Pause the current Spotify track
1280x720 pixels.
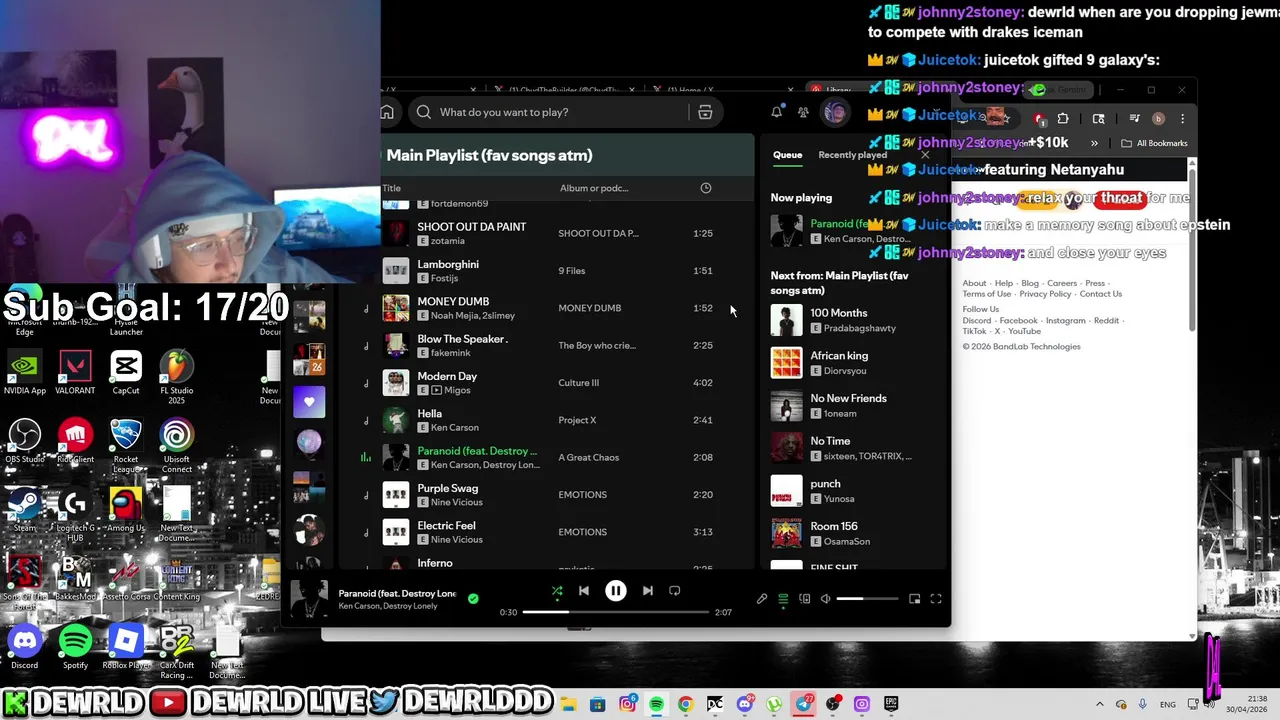tap(616, 591)
